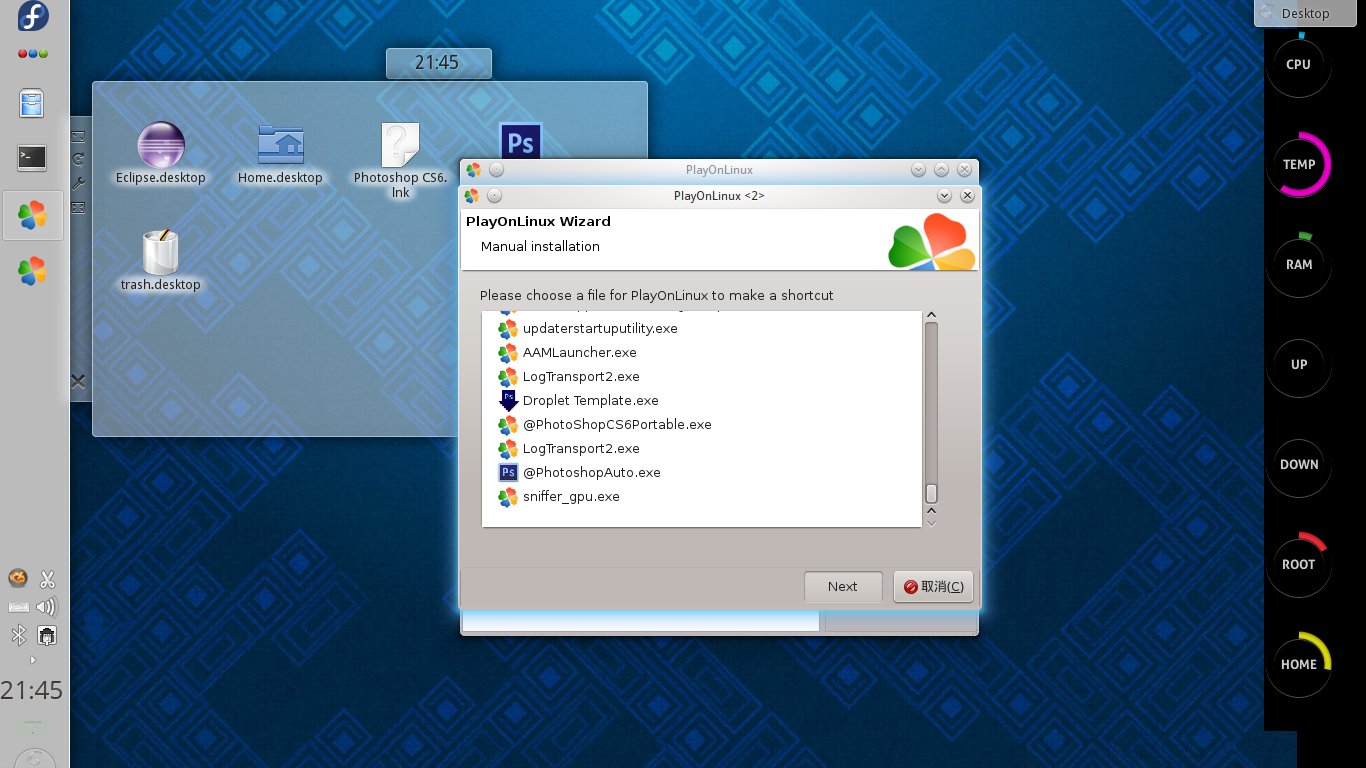Open the file manager from the panel
The height and width of the screenshot is (768, 1366).
(33, 104)
